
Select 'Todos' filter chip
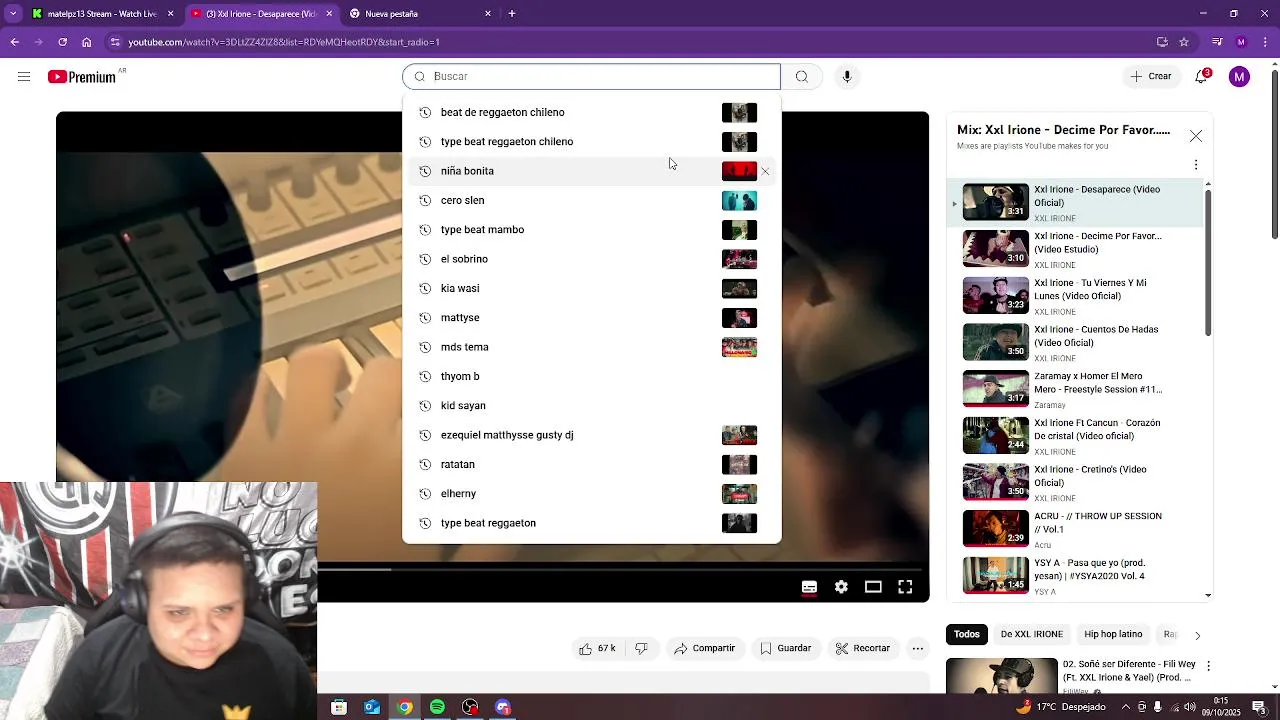click(966, 635)
